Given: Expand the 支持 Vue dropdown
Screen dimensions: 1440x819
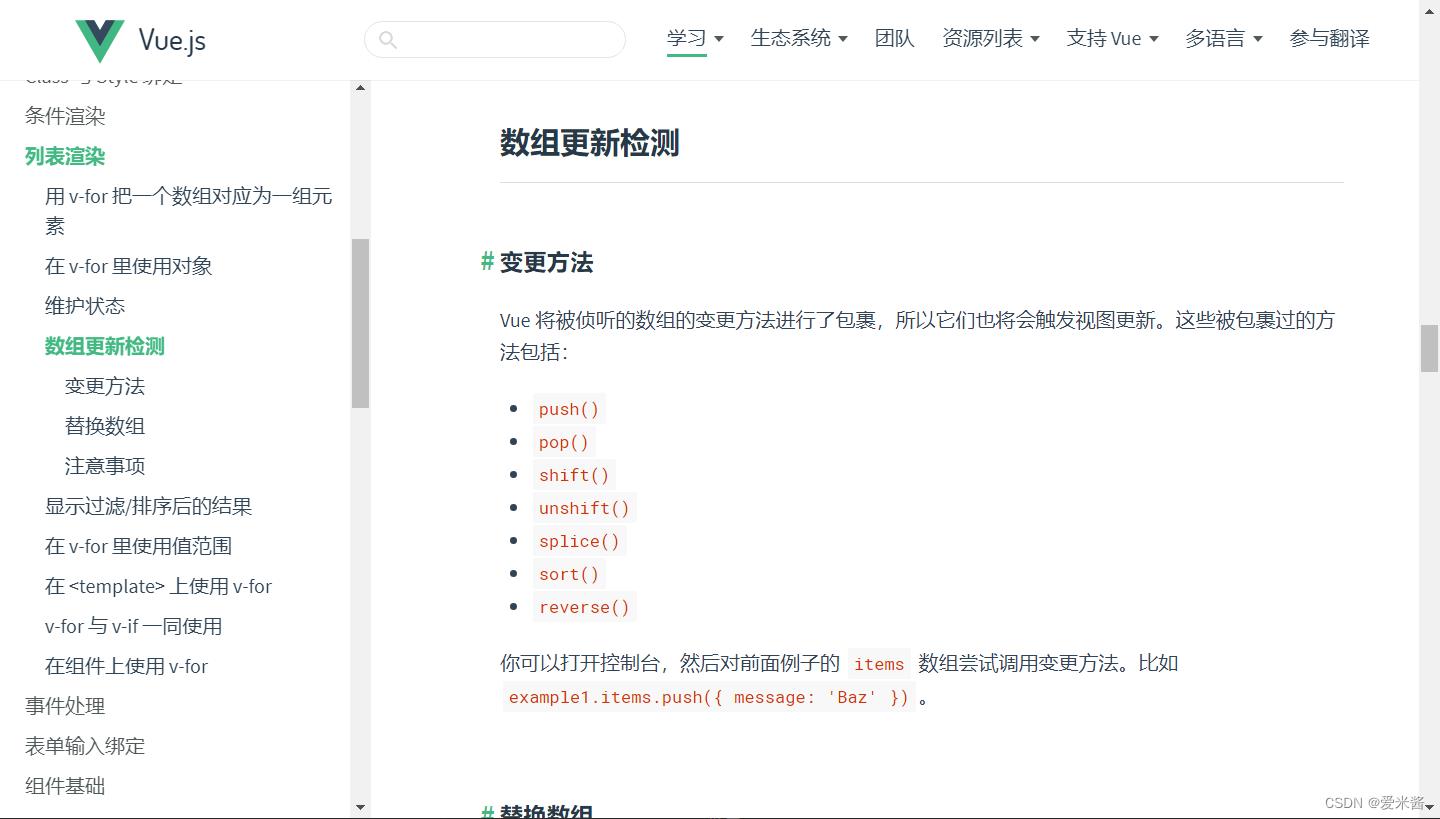Looking at the screenshot, I should point(1112,39).
